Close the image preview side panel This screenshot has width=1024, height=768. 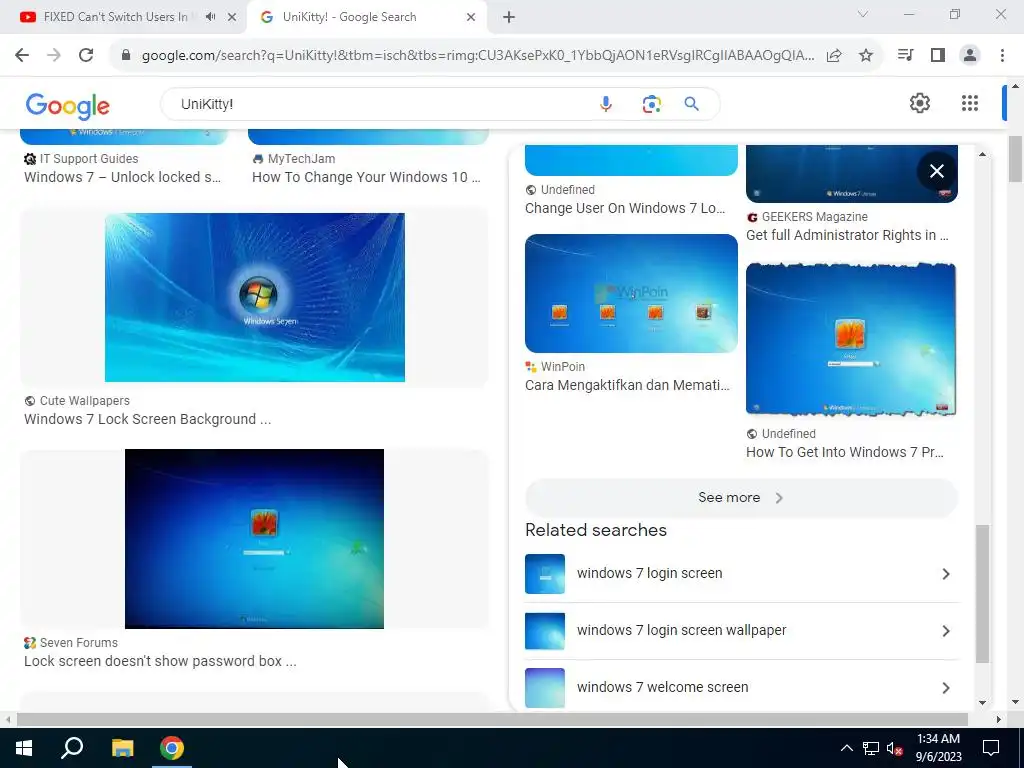coord(936,171)
